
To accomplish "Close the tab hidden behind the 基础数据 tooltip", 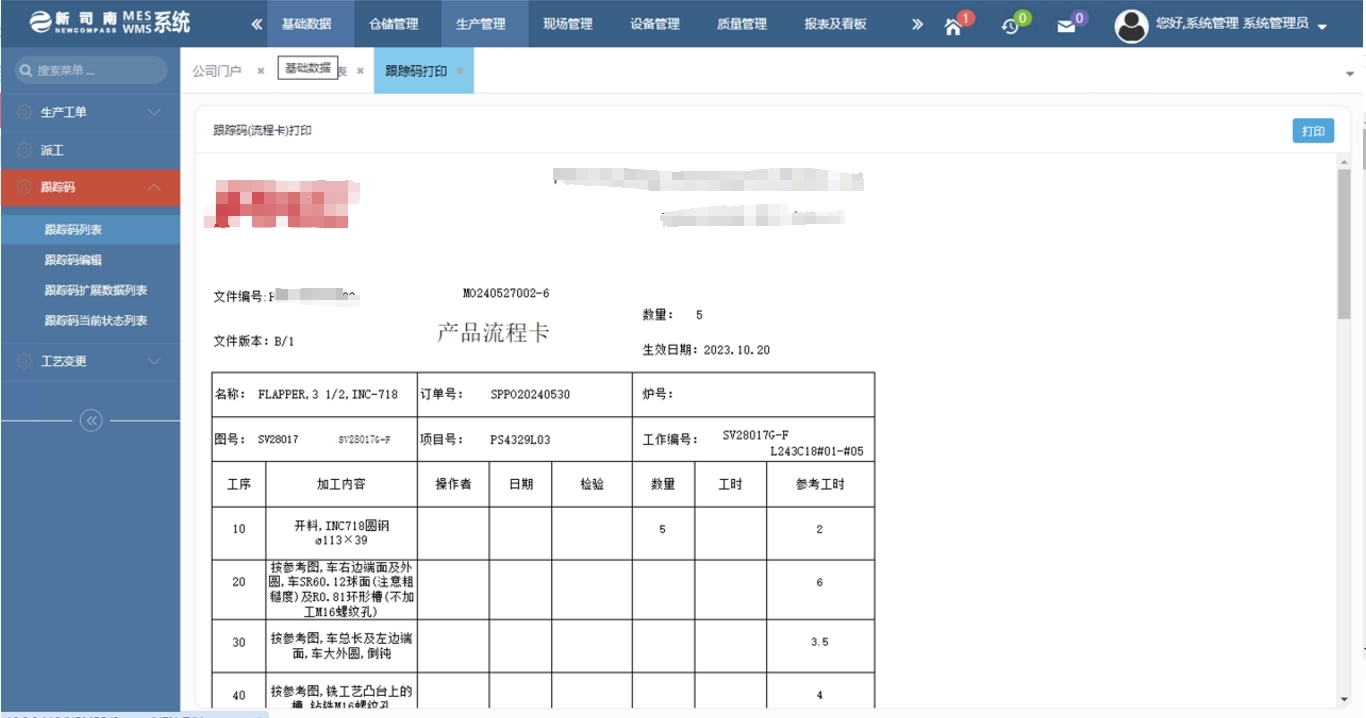I will click(360, 71).
